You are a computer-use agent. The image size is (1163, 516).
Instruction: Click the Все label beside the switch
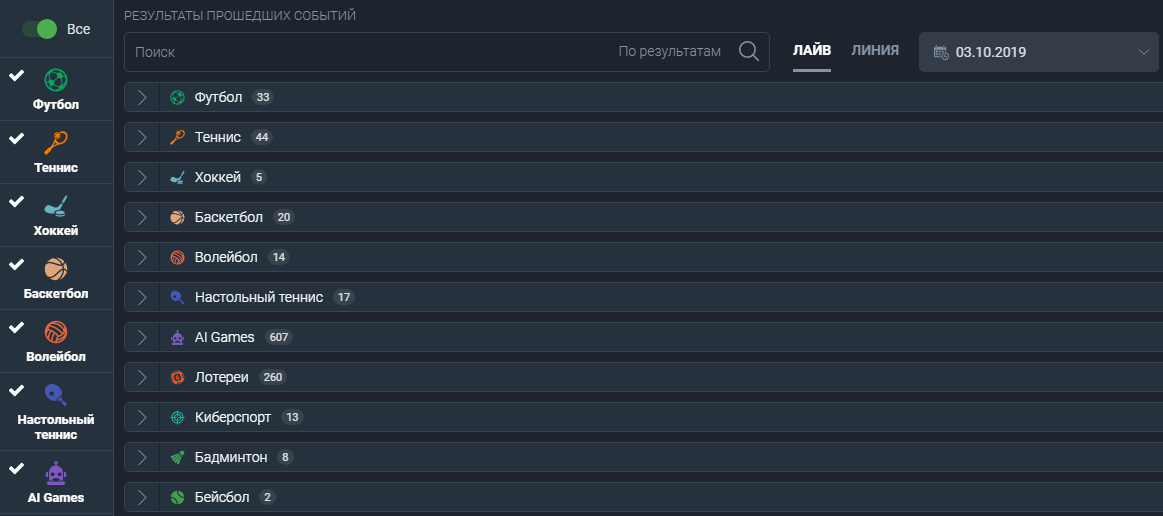(79, 30)
